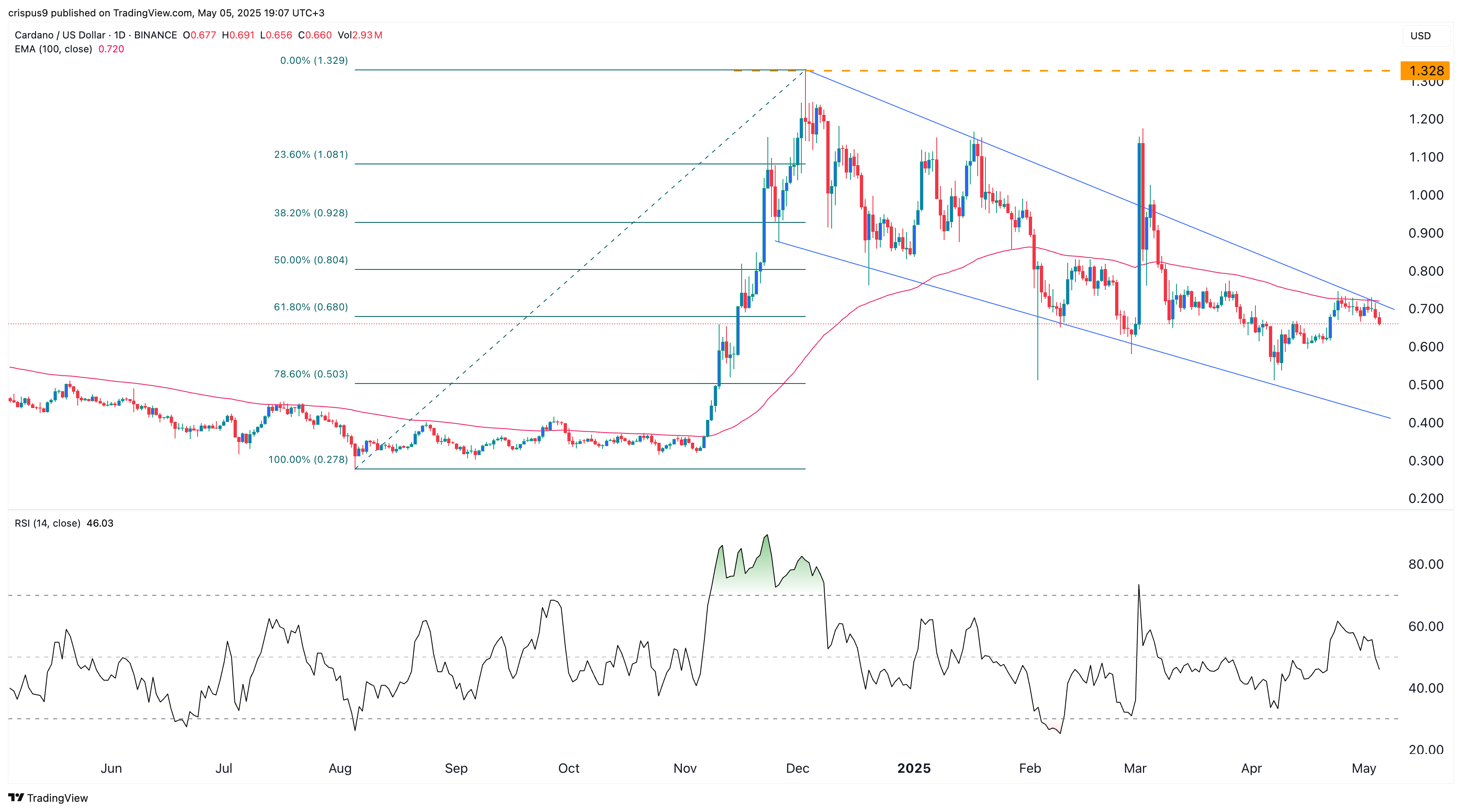Click the EMA value 0.720

coord(112,49)
